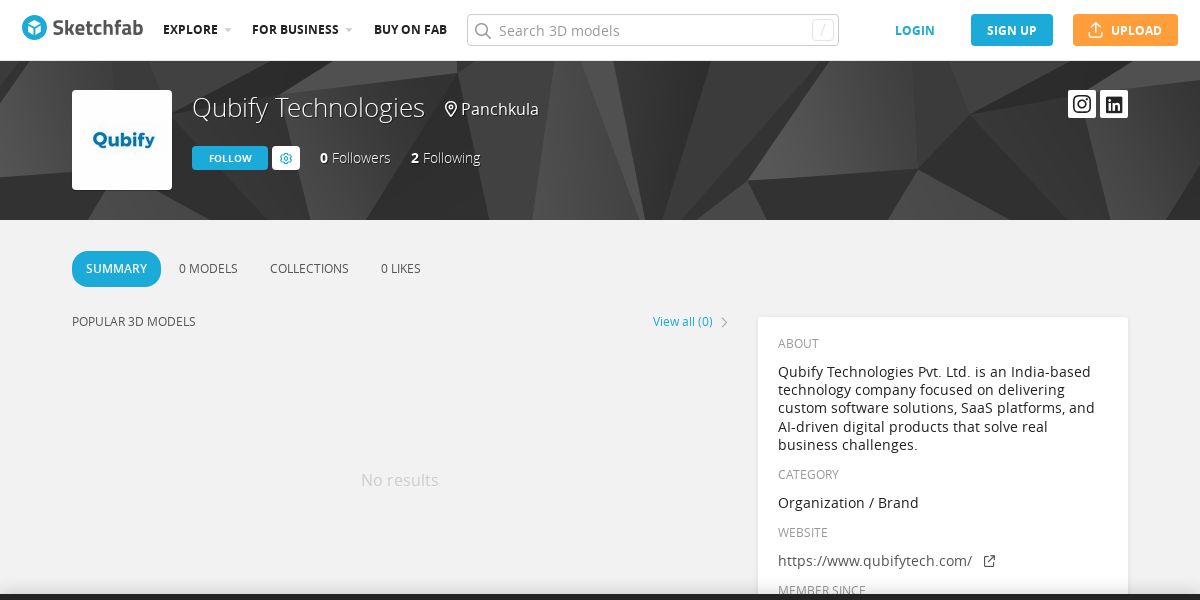Click the slash shortcut hint in search
The height and width of the screenshot is (600, 1200).
coord(823,30)
